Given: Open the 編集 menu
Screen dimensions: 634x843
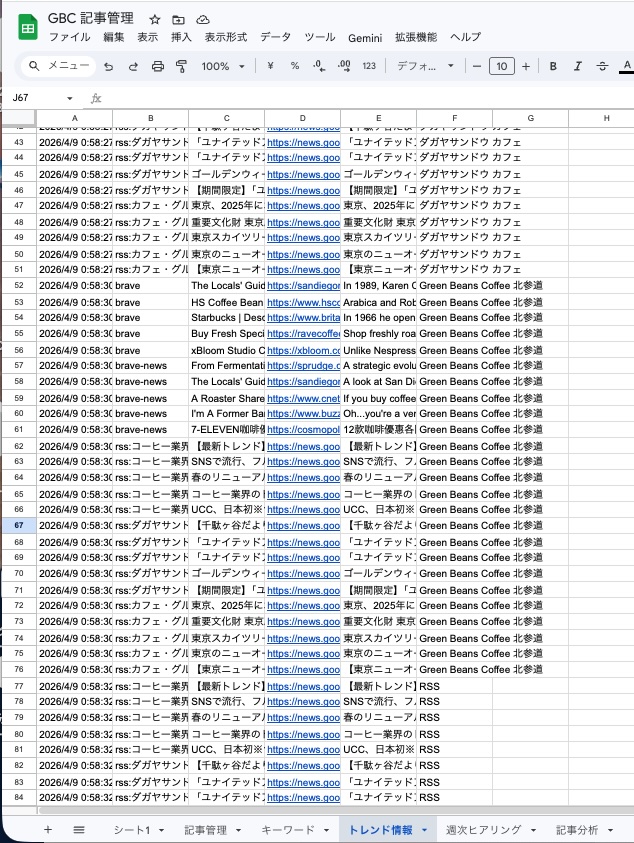Looking at the screenshot, I should coord(113,37).
